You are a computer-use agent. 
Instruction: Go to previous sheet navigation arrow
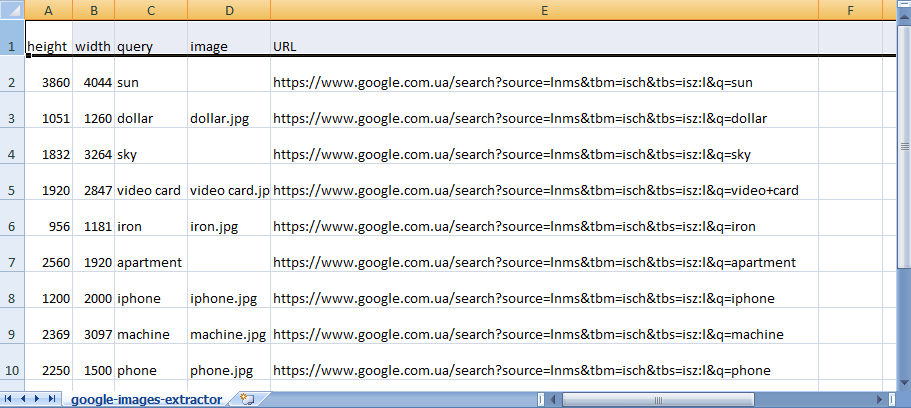pos(23,399)
